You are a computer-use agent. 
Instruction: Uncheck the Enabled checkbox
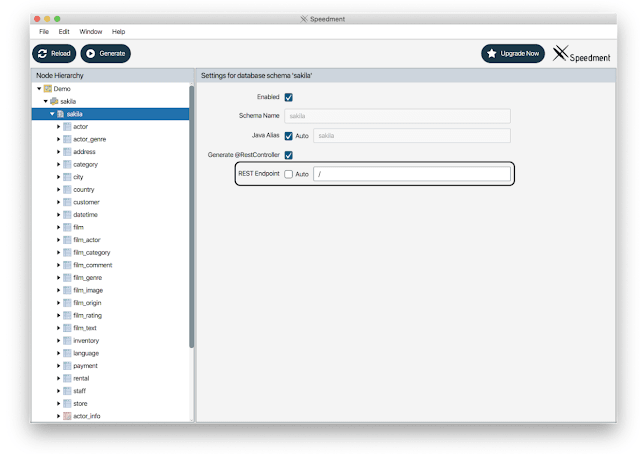289,97
